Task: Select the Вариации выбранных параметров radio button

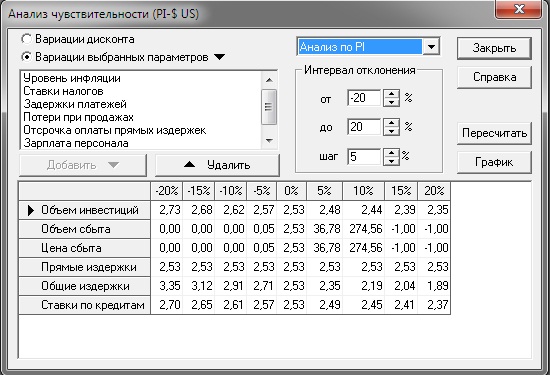Action: [27, 57]
